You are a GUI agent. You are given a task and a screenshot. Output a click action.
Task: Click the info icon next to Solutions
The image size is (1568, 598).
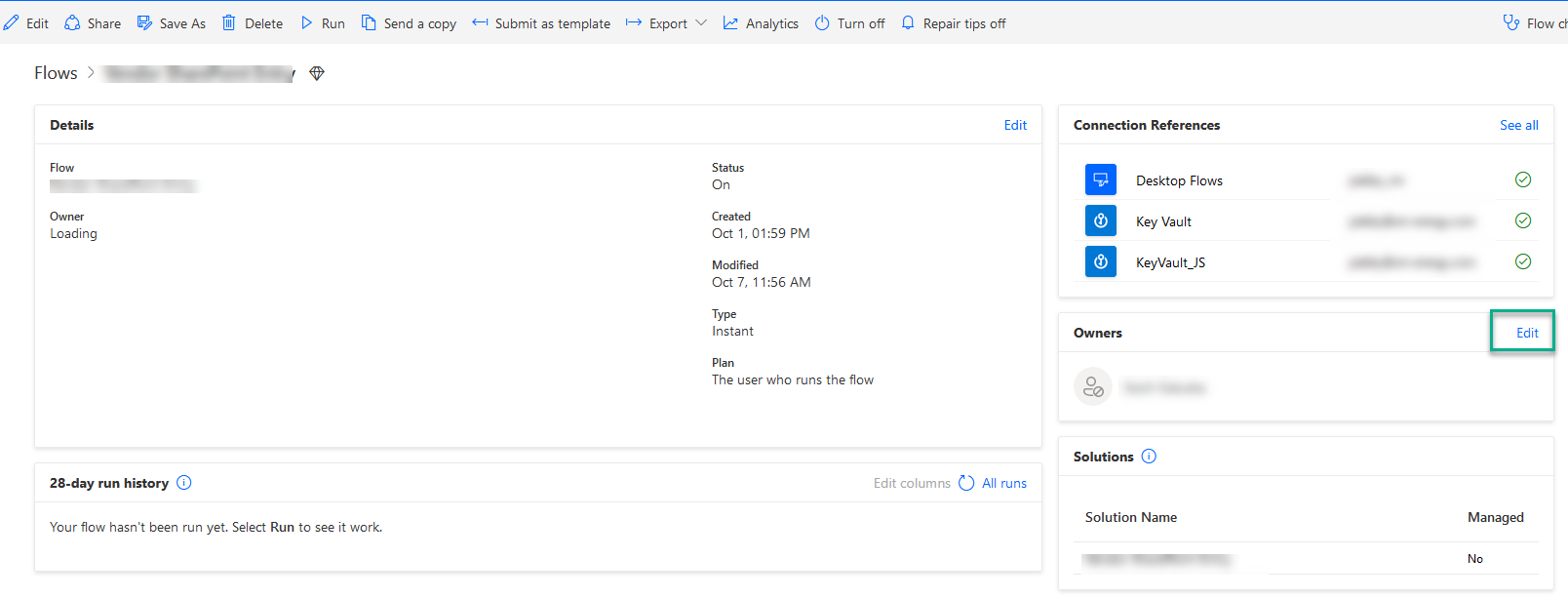[1149, 457]
